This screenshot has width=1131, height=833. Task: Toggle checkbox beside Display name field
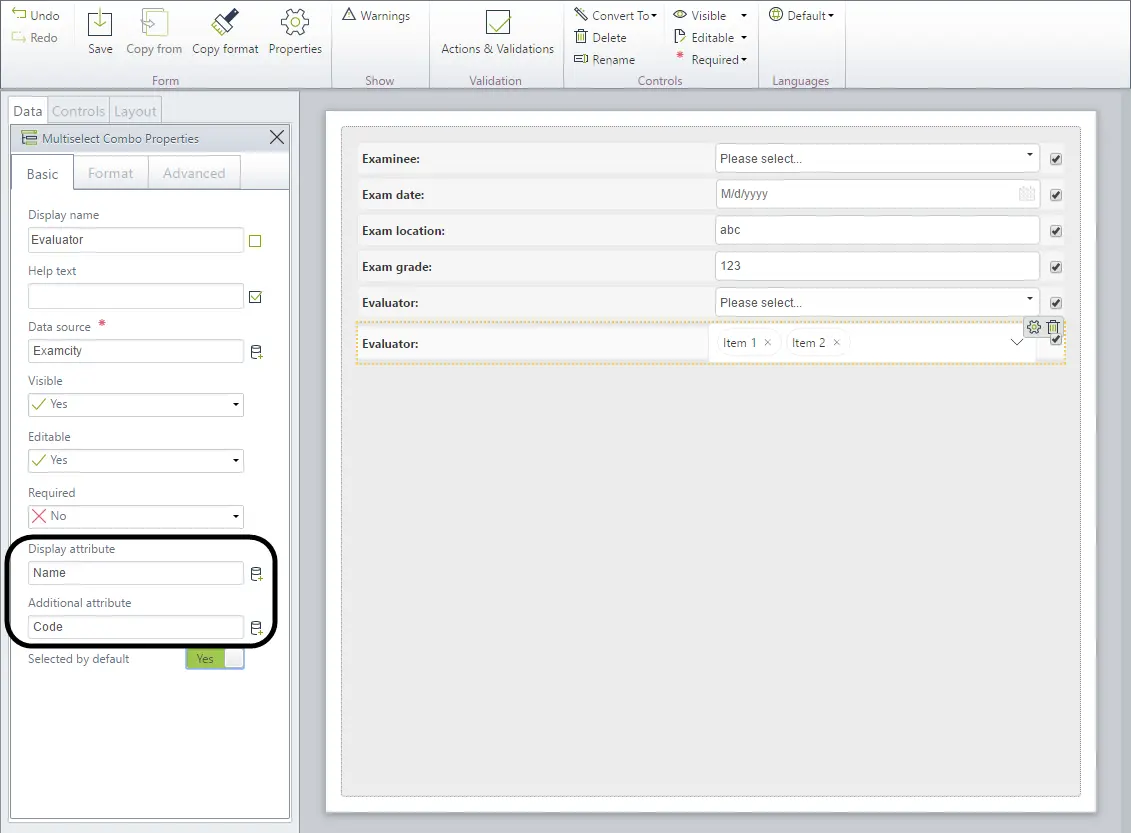(x=255, y=241)
